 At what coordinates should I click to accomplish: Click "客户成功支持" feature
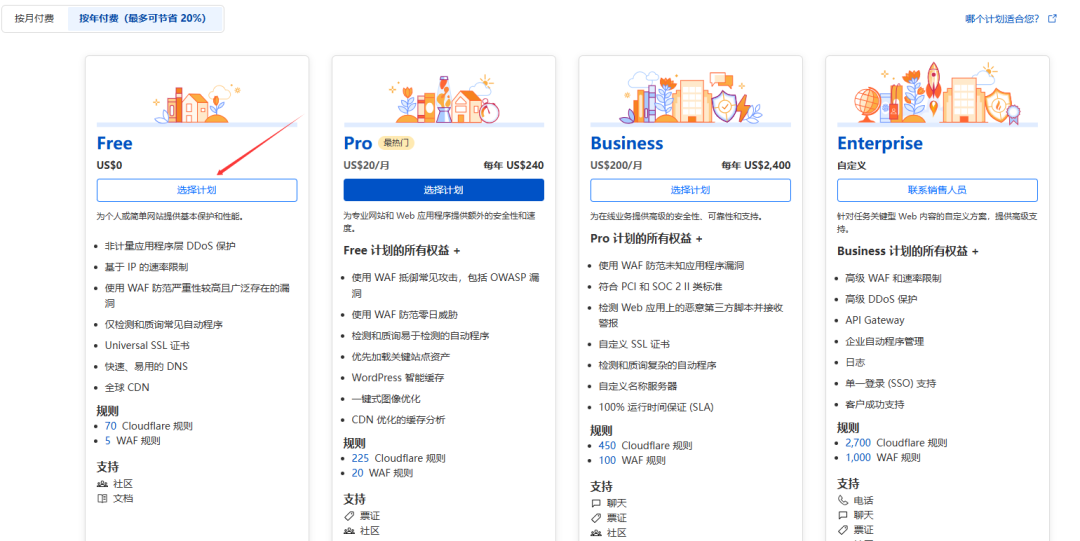coord(875,405)
